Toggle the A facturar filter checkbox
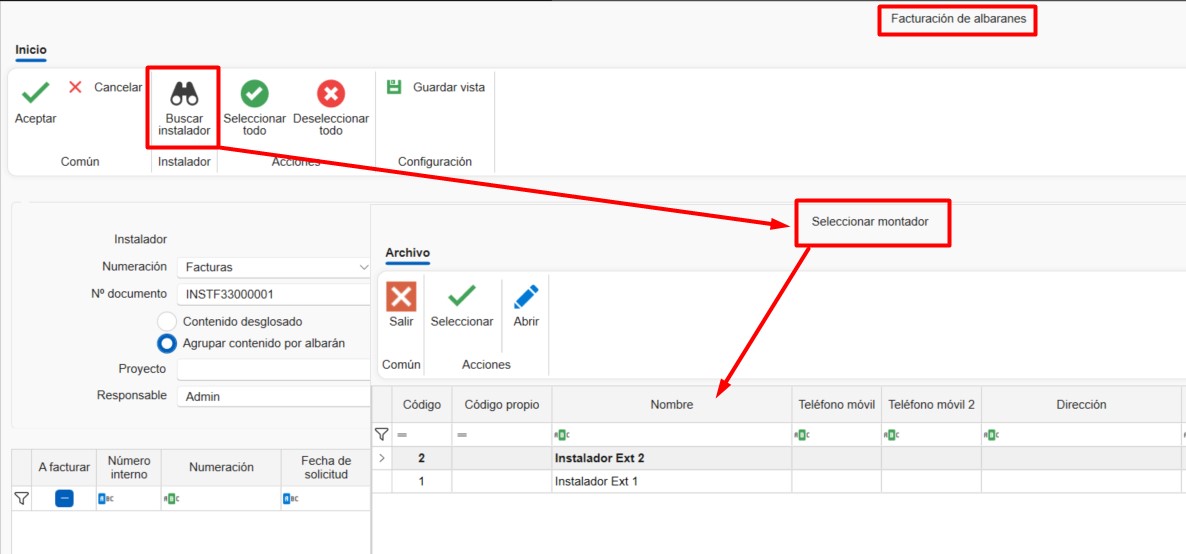 pyautogui.click(x=64, y=498)
